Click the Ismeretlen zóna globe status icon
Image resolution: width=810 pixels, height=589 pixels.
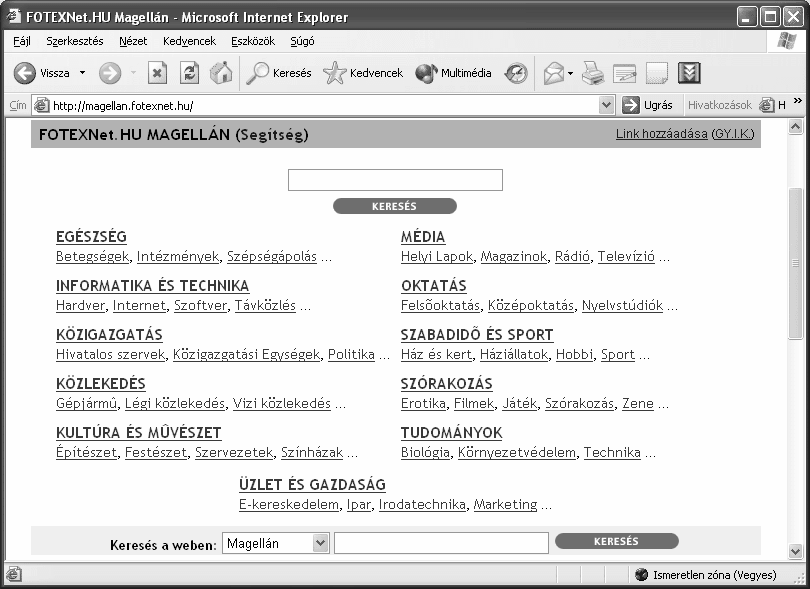pyautogui.click(x=642, y=575)
